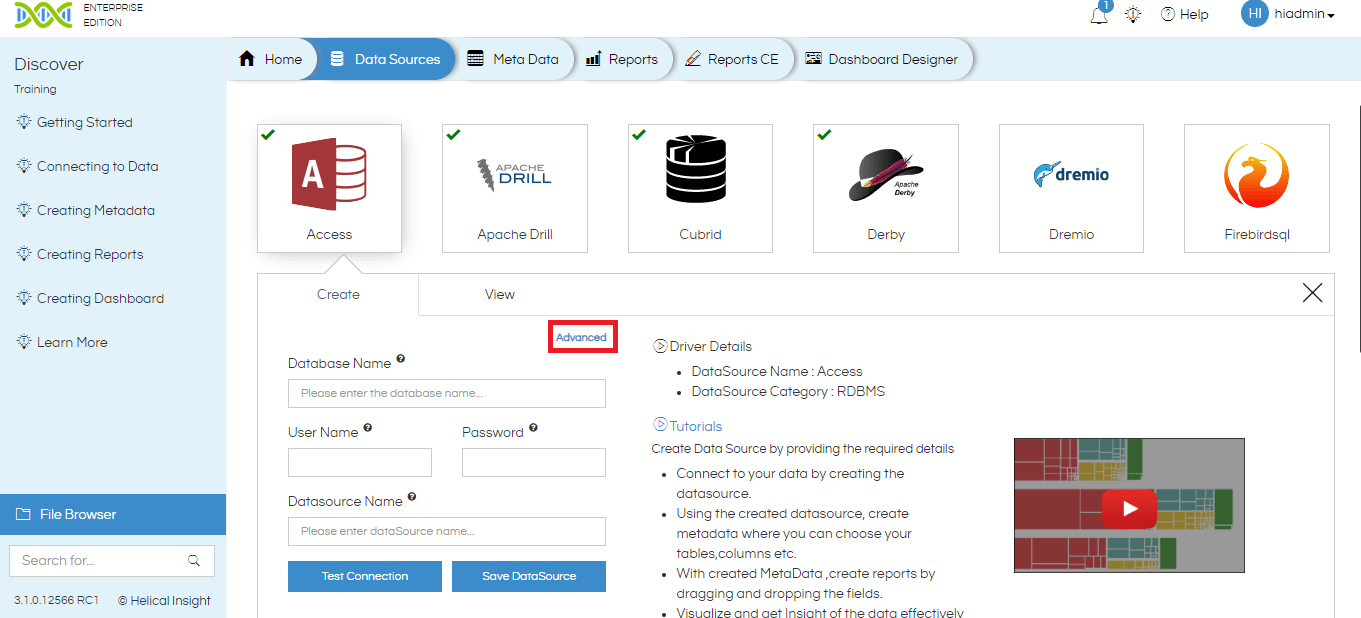Click the Datasource Name input field

447,531
